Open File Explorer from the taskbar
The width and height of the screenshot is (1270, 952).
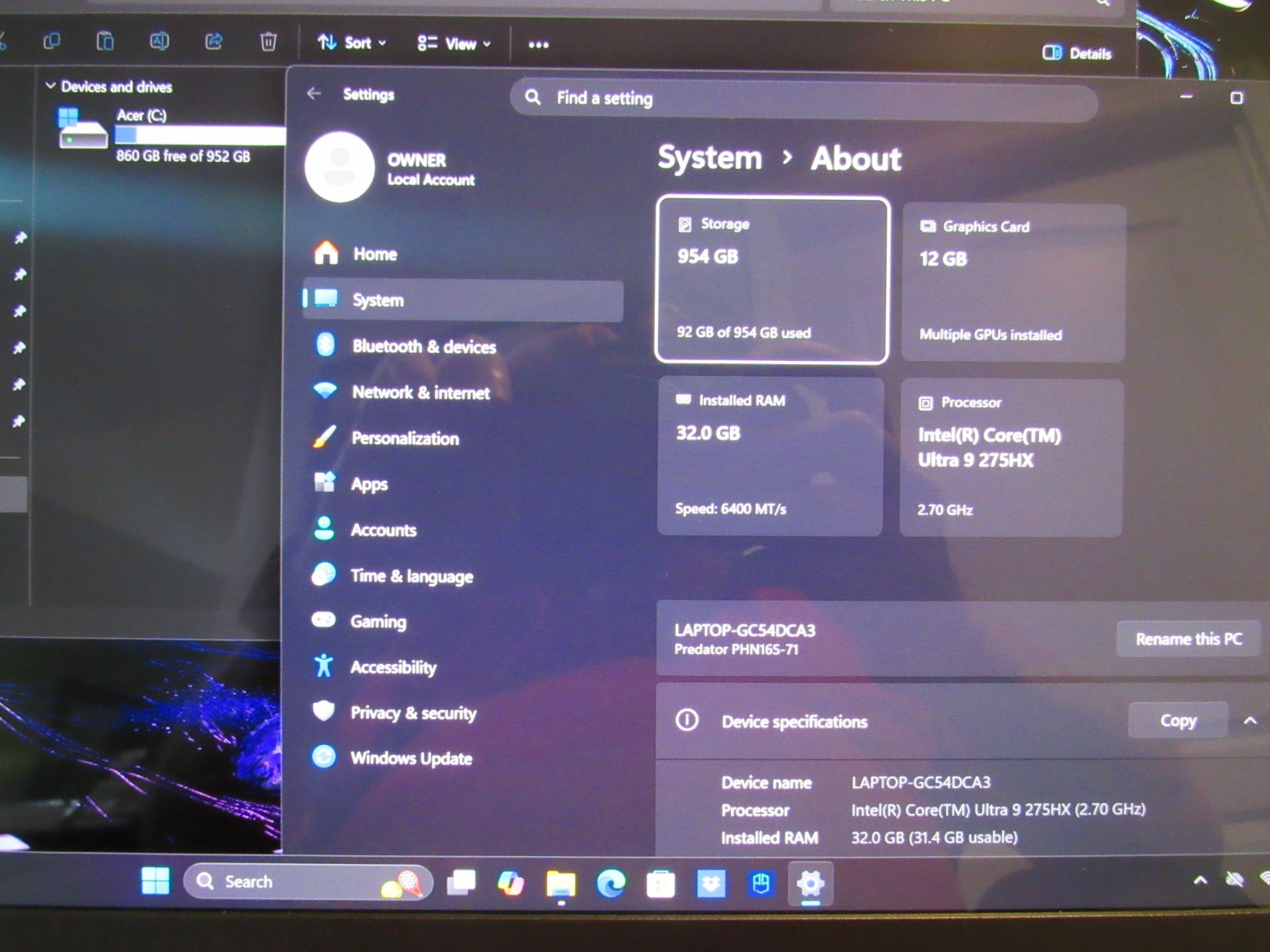tap(560, 884)
